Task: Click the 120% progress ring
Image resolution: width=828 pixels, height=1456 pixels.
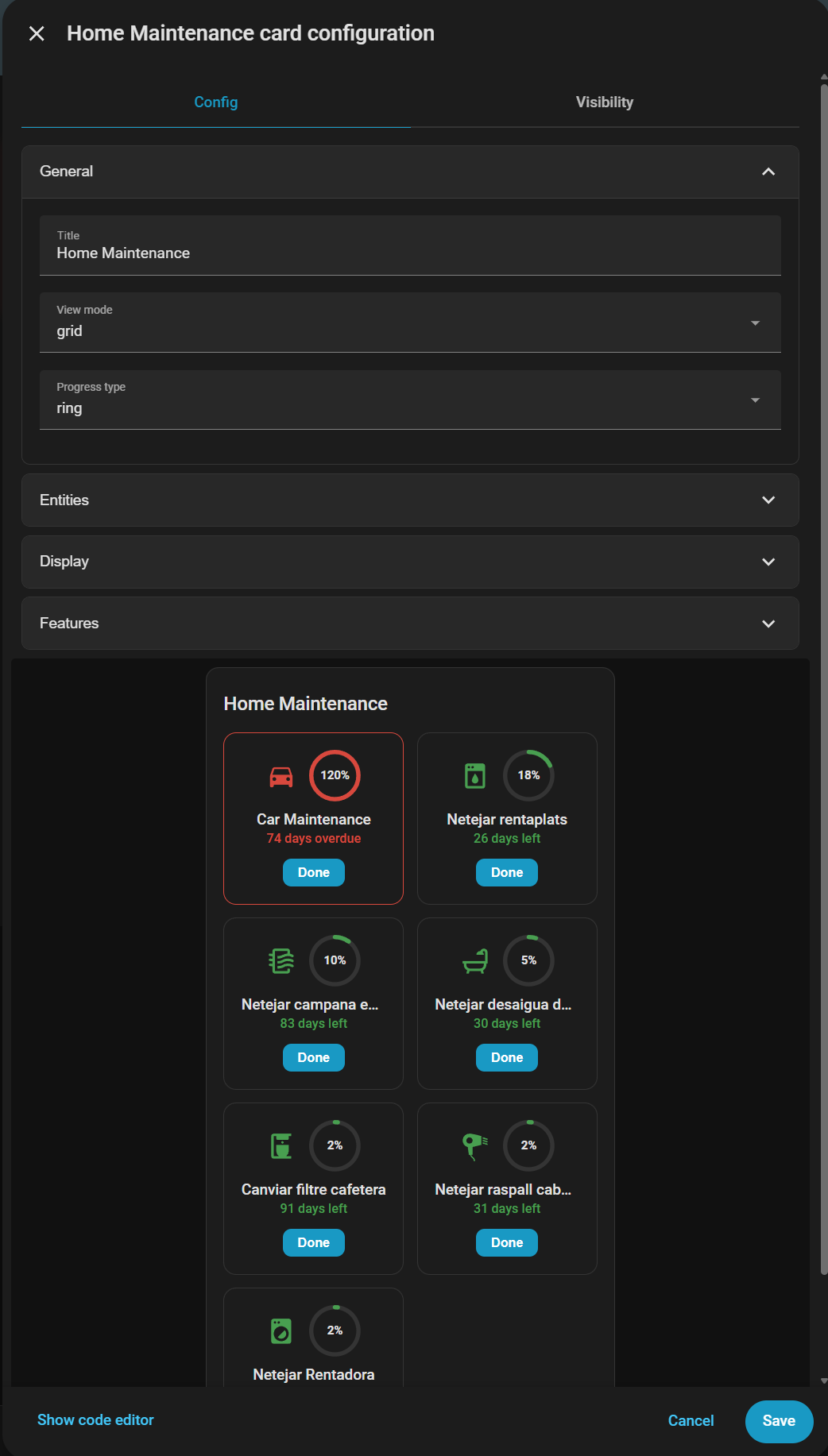Action: [x=335, y=775]
